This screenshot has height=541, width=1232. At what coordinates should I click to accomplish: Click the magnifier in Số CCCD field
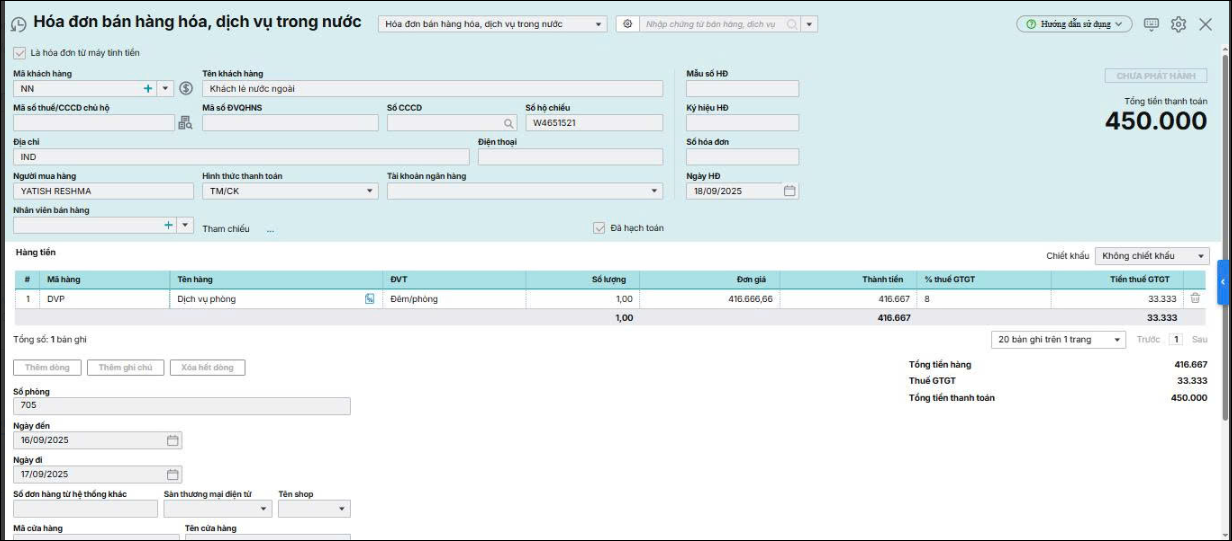[509, 123]
